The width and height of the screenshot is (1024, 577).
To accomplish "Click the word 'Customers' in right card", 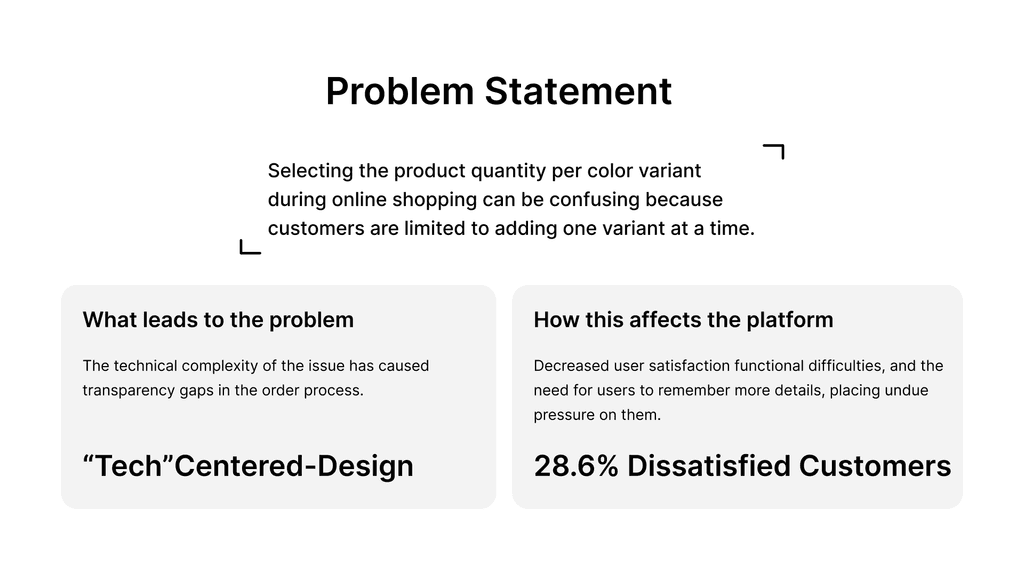I will tap(875, 466).
